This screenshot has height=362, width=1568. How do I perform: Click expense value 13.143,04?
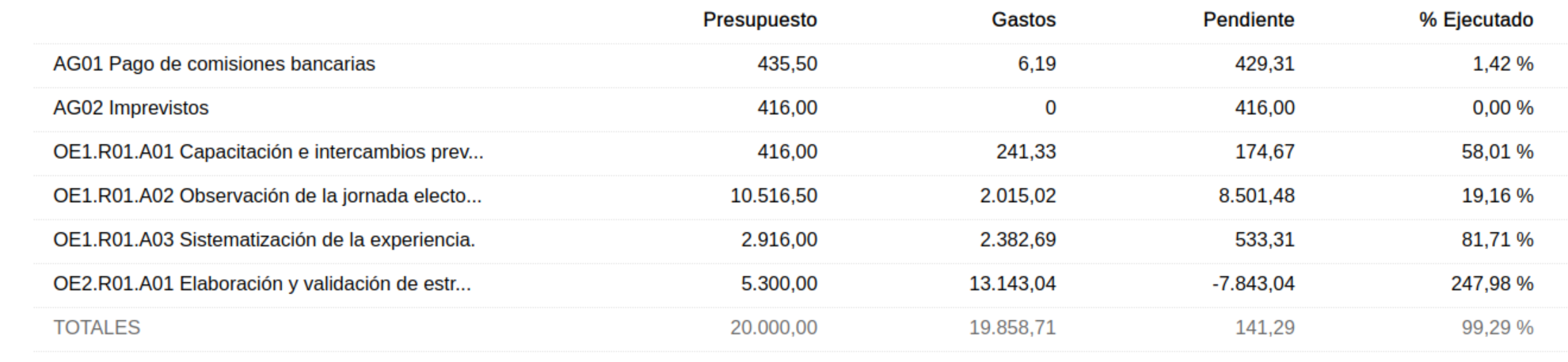1012,284
